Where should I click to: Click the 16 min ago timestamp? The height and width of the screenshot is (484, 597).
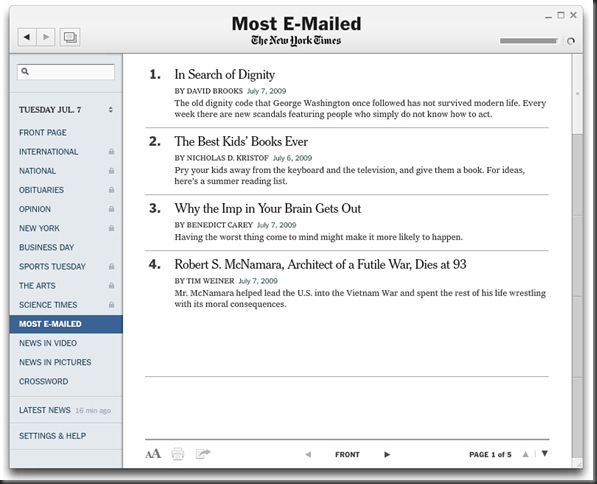pos(93,411)
